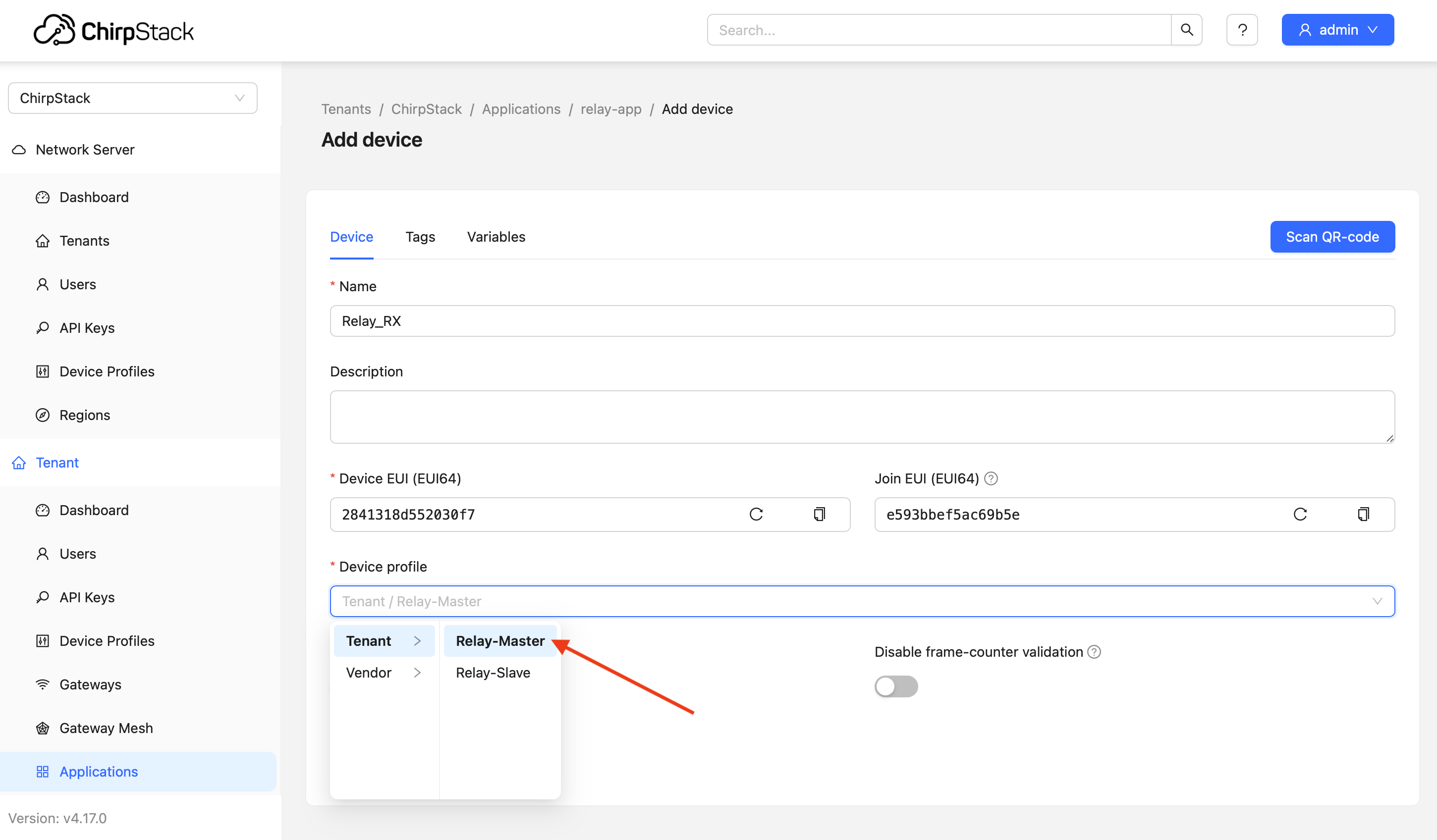Open the help question mark icon

[x=1242, y=30]
